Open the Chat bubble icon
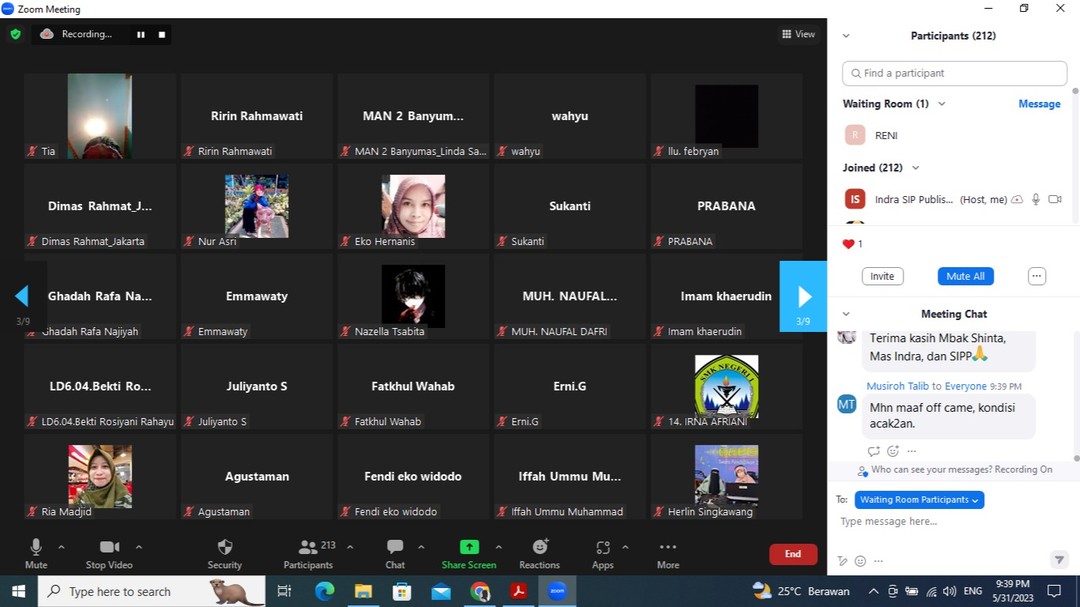The width and height of the screenshot is (1080, 607). (395, 547)
